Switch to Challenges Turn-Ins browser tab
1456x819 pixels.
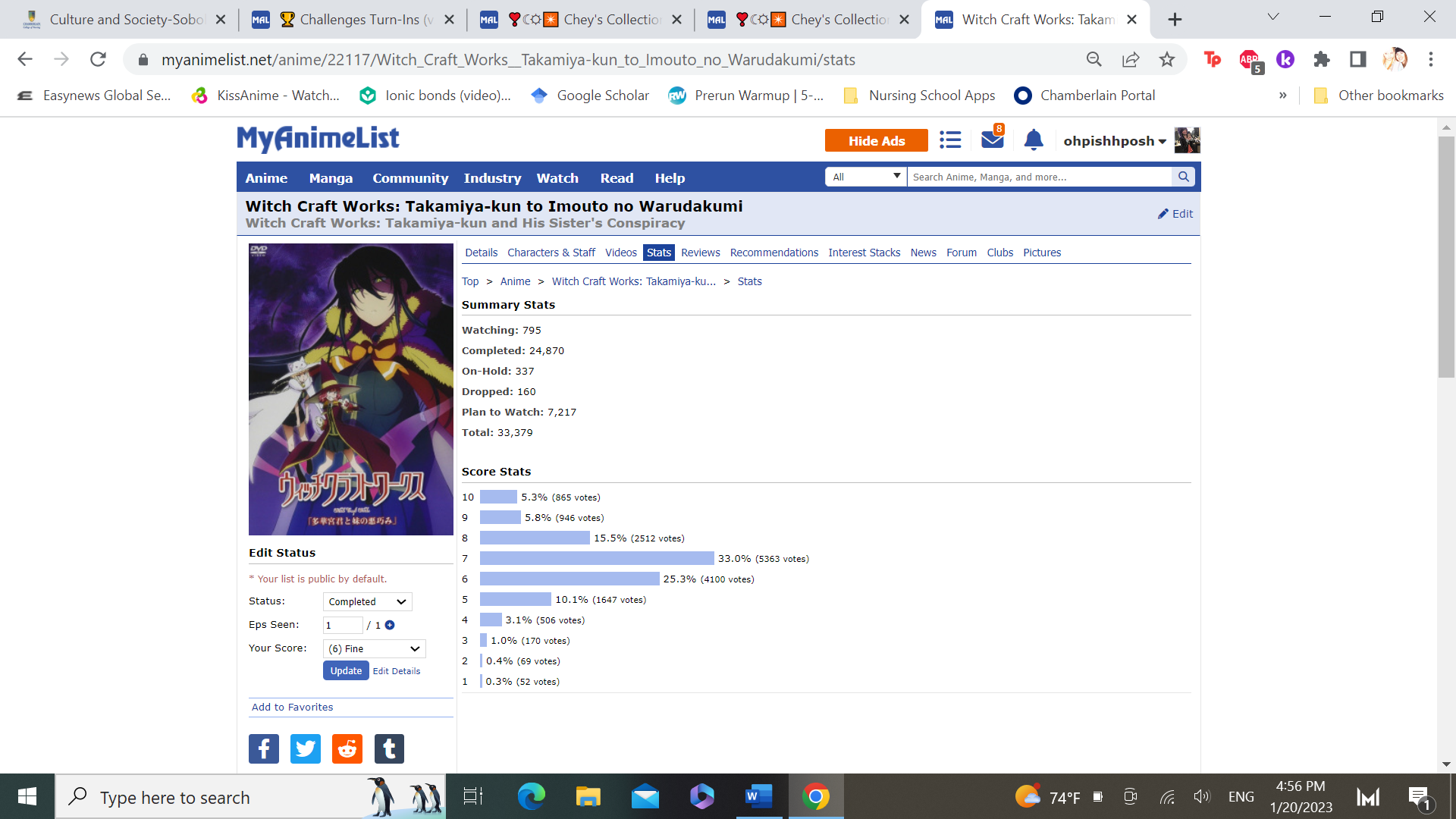click(x=353, y=20)
